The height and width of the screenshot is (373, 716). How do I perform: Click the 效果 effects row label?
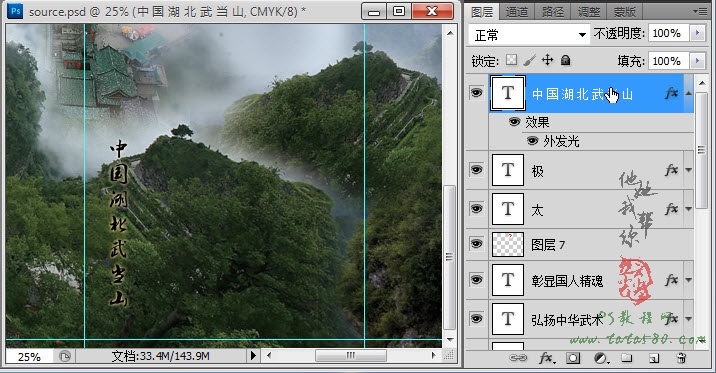[537, 122]
